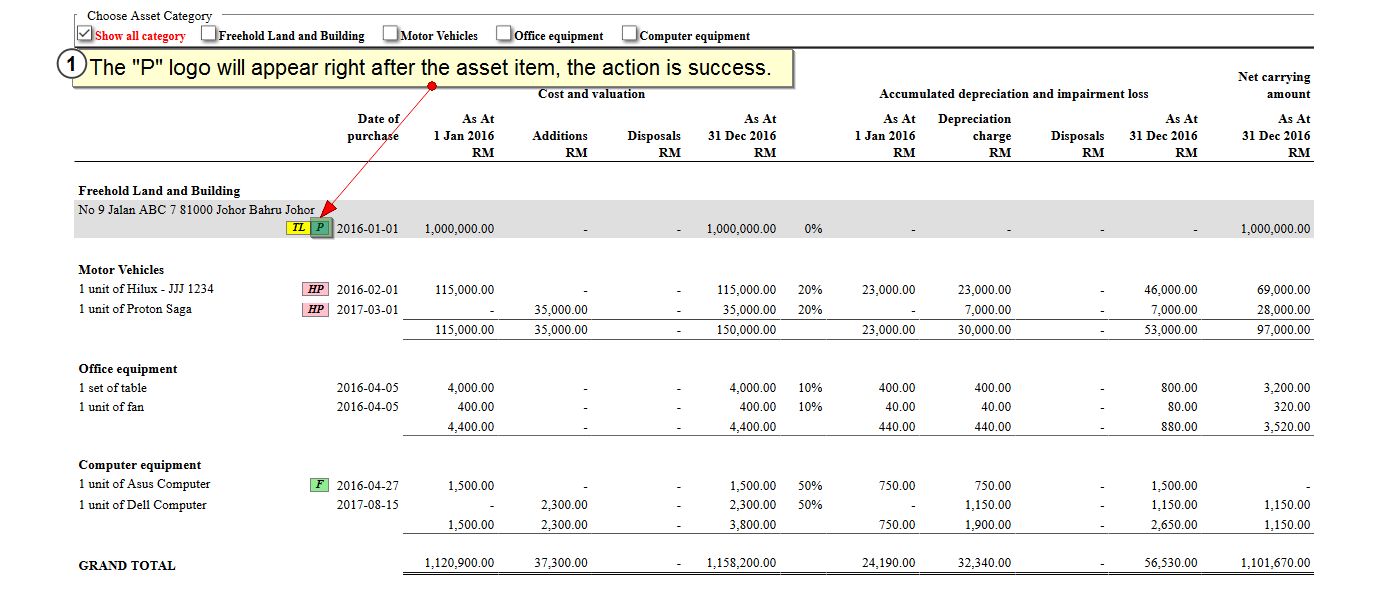This screenshot has height=611, width=1389.
Task: Click the HP badge beside Hilux
Action: pyautogui.click(x=315, y=289)
